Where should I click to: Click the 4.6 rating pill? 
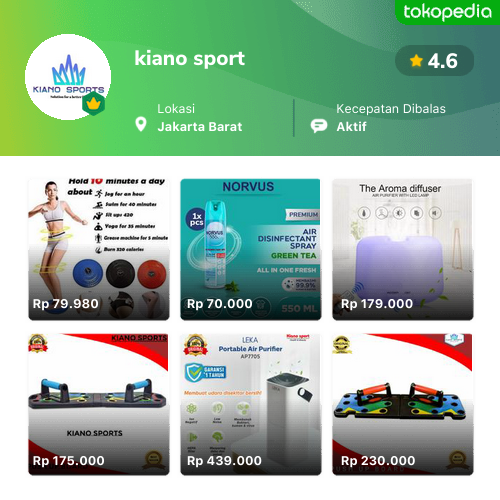pyautogui.click(x=434, y=61)
